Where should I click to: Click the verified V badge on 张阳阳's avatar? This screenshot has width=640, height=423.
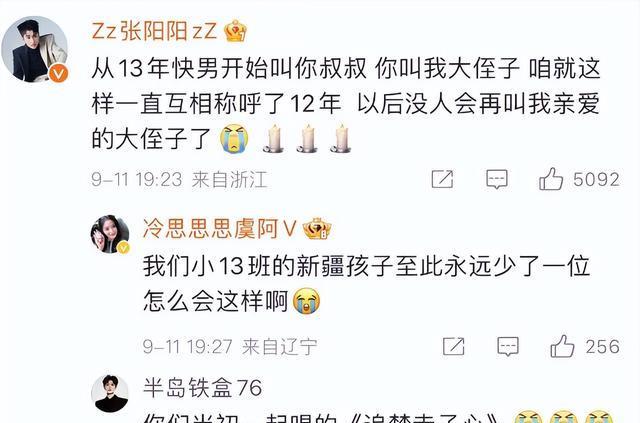click(59, 73)
